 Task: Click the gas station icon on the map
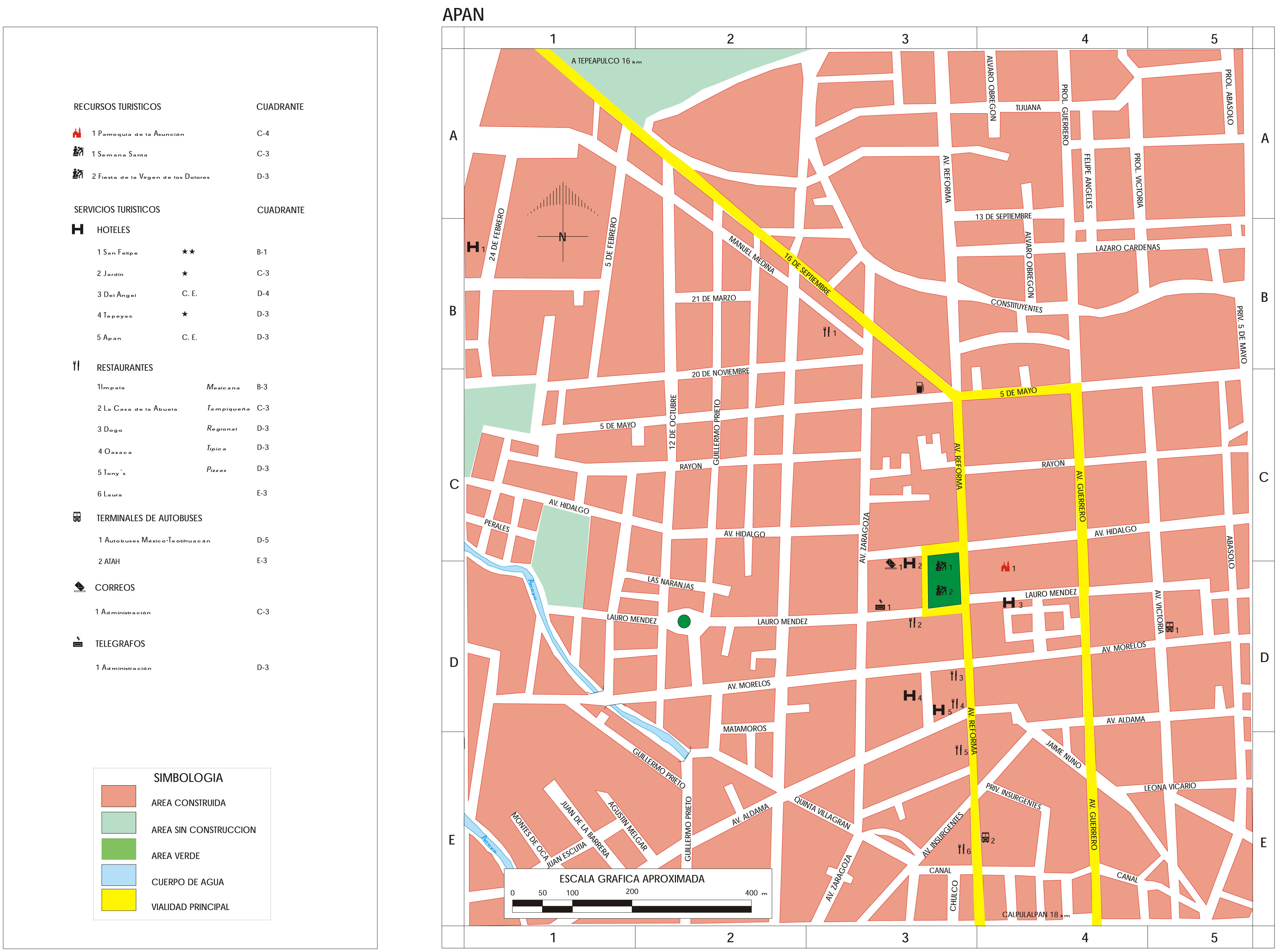coord(920,388)
